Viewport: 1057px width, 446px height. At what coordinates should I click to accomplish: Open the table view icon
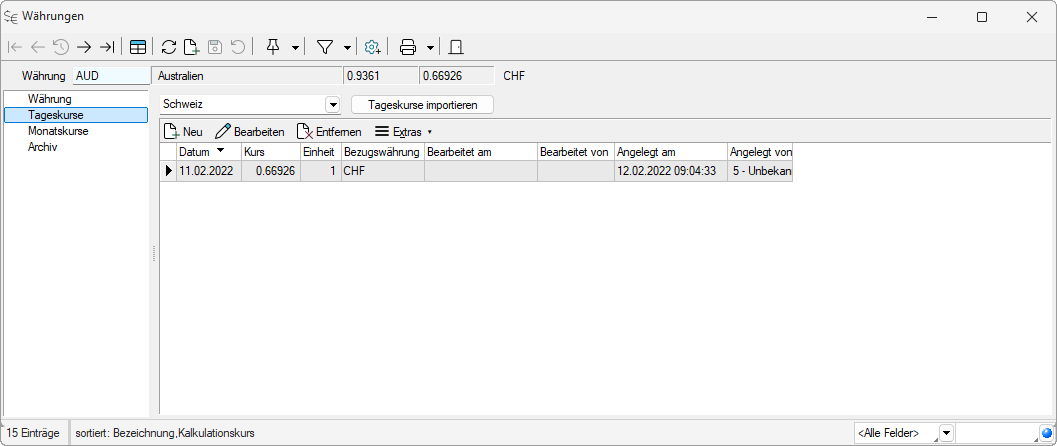click(138, 47)
